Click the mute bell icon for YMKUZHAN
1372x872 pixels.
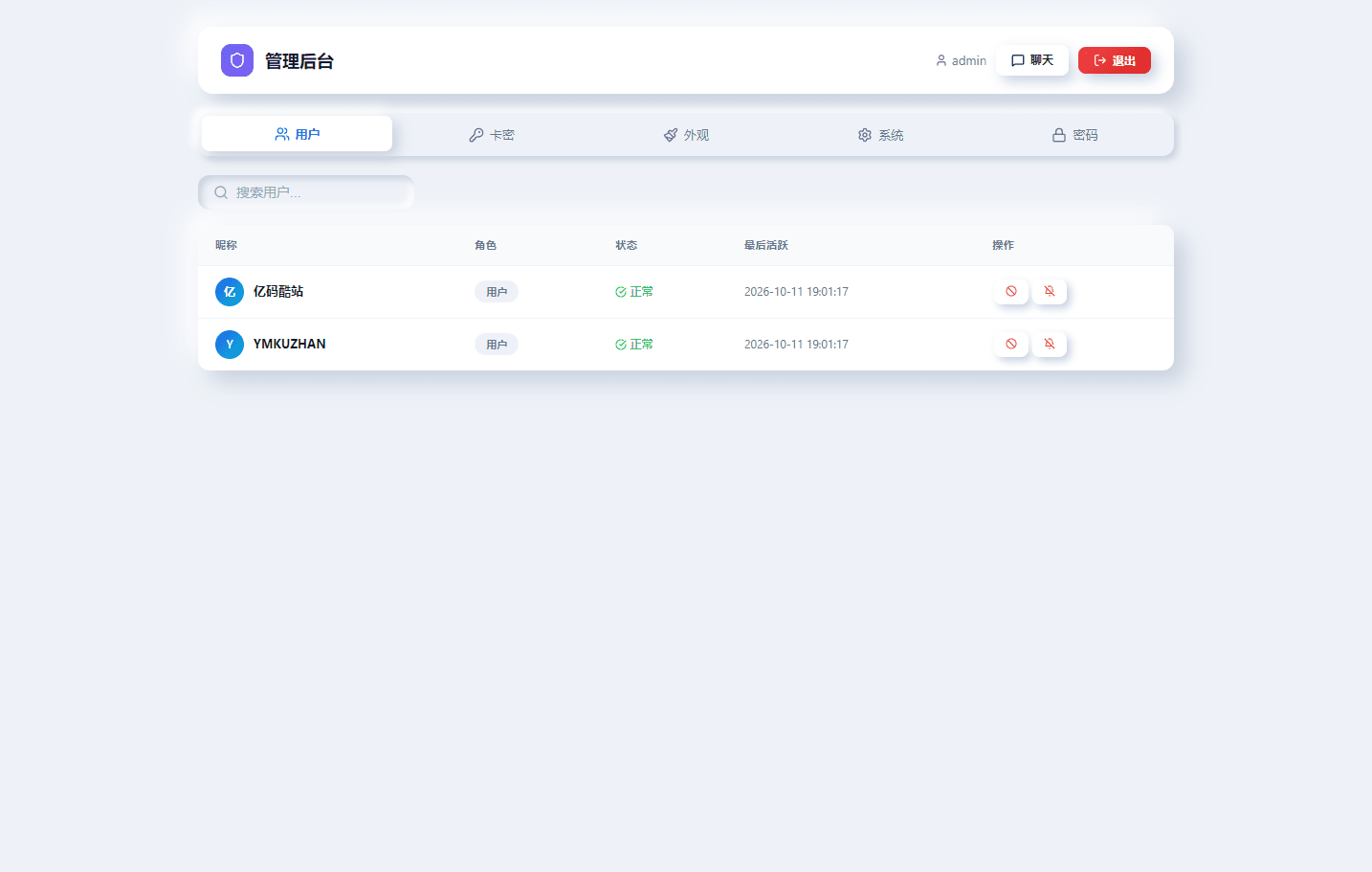click(1050, 344)
